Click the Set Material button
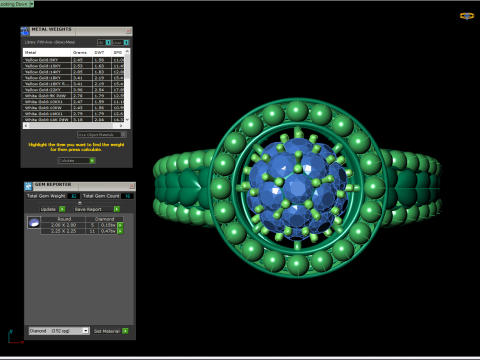480x360 pixels. [107, 331]
